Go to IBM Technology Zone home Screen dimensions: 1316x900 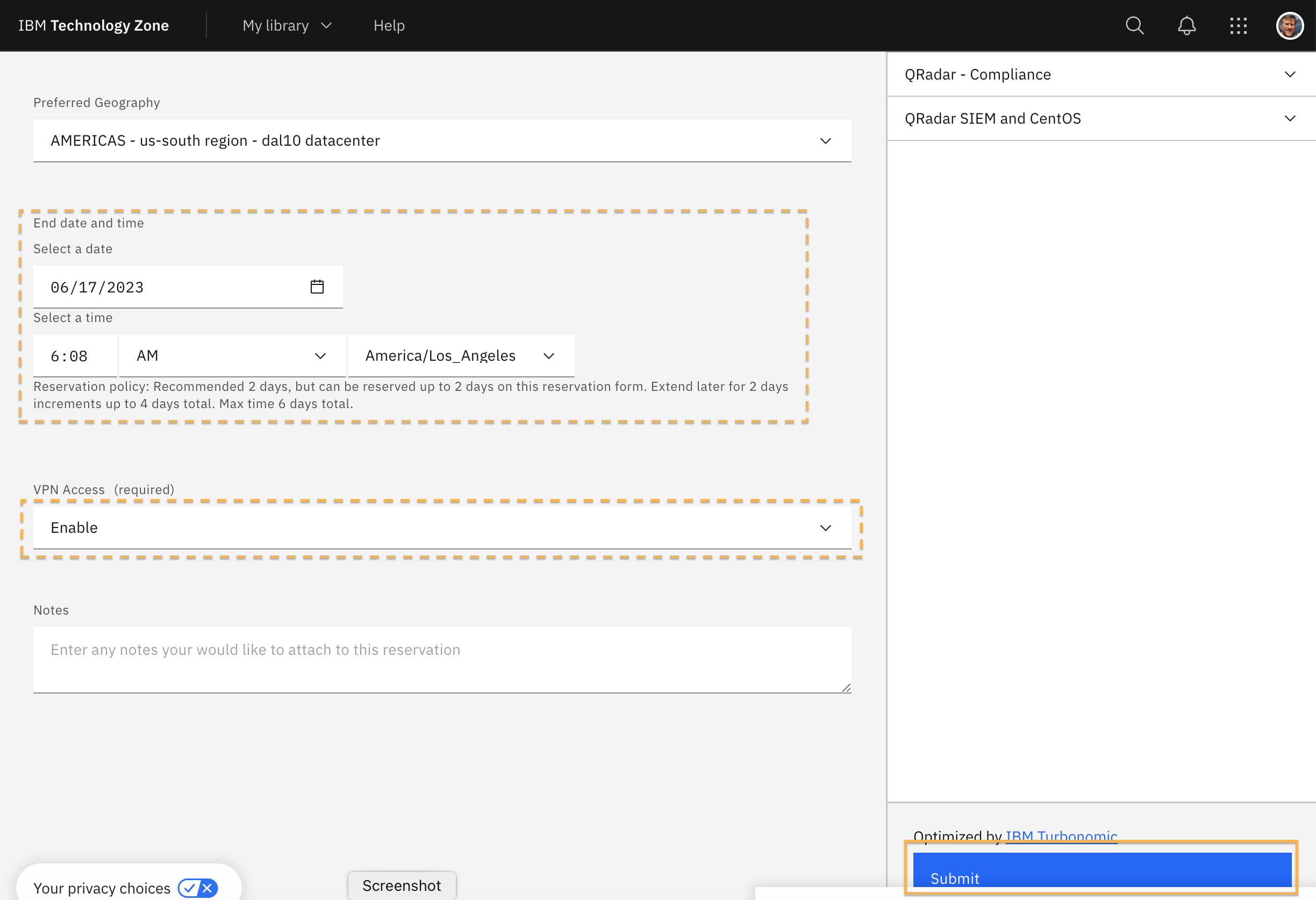tap(94, 25)
